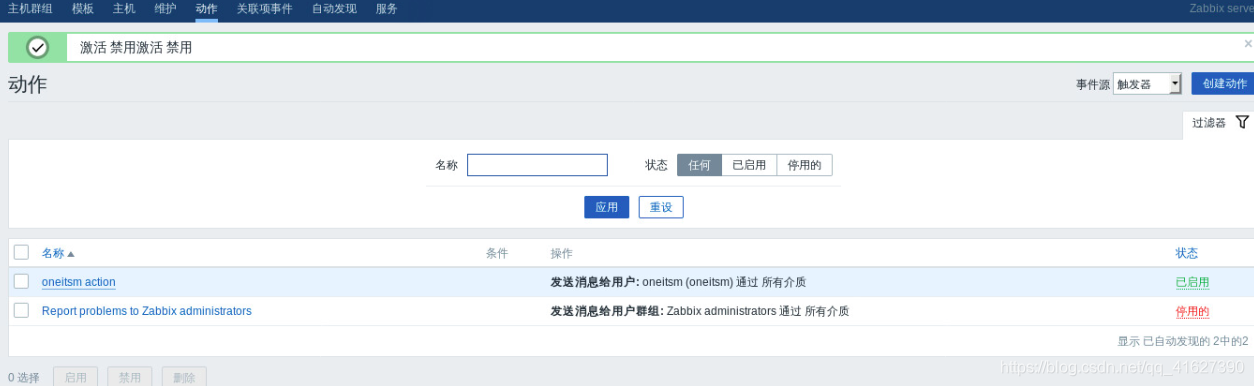This screenshot has width=1254, height=386.
Task: Dismiss the green success message
Action: (x=1247, y=44)
